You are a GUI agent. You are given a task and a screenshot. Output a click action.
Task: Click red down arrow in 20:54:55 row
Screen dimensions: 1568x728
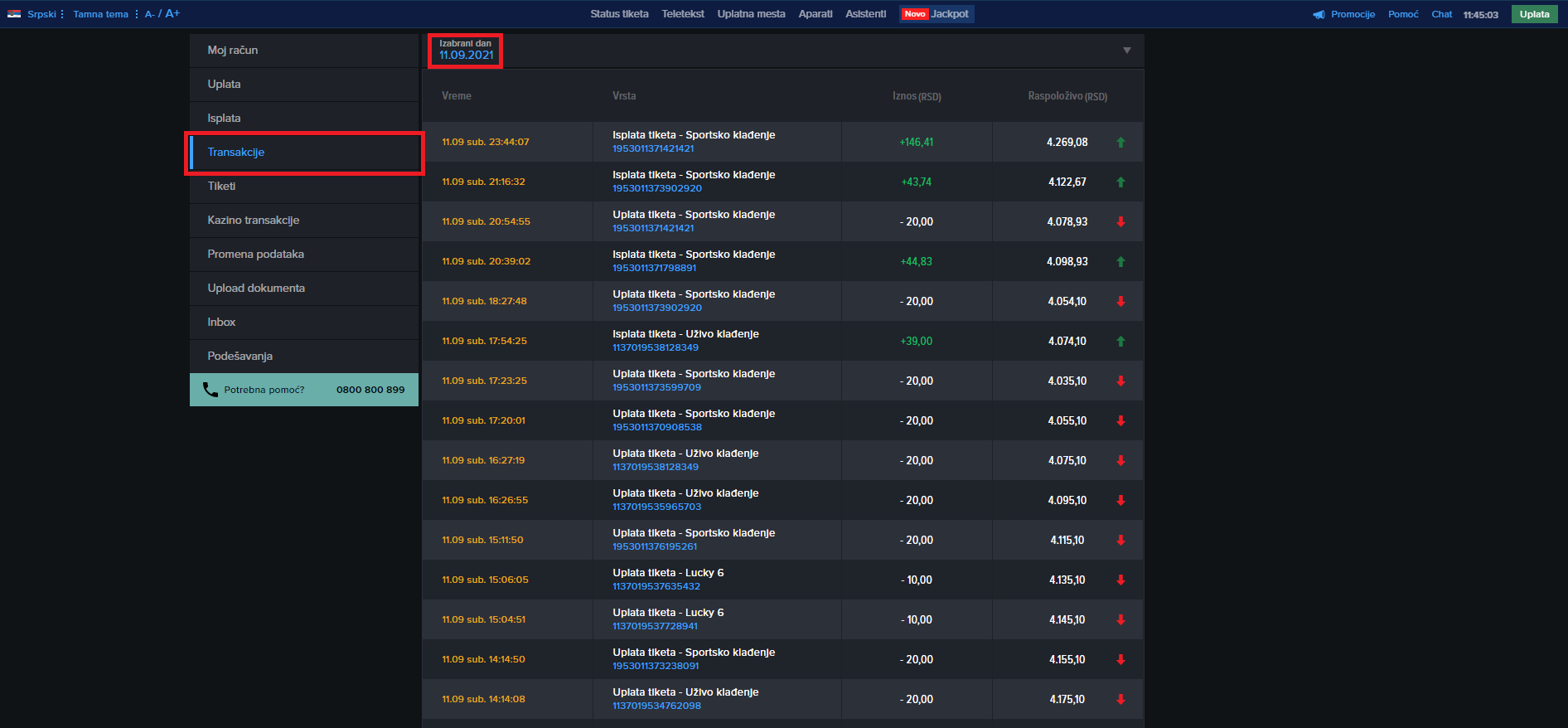pyautogui.click(x=1120, y=222)
